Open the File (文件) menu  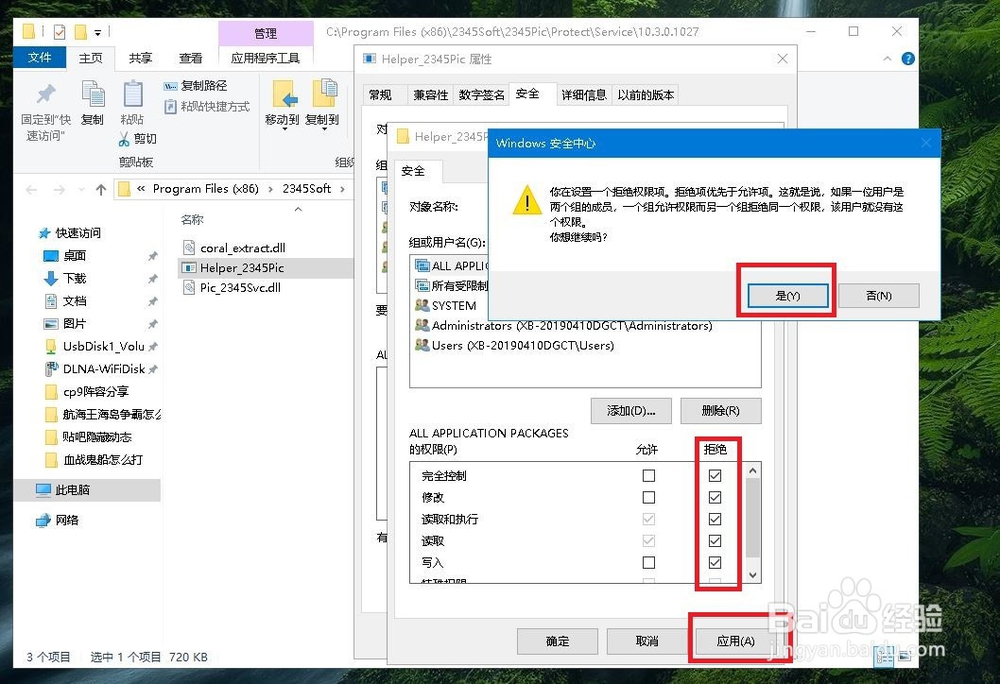pyautogui.click(x=40, y=57)
